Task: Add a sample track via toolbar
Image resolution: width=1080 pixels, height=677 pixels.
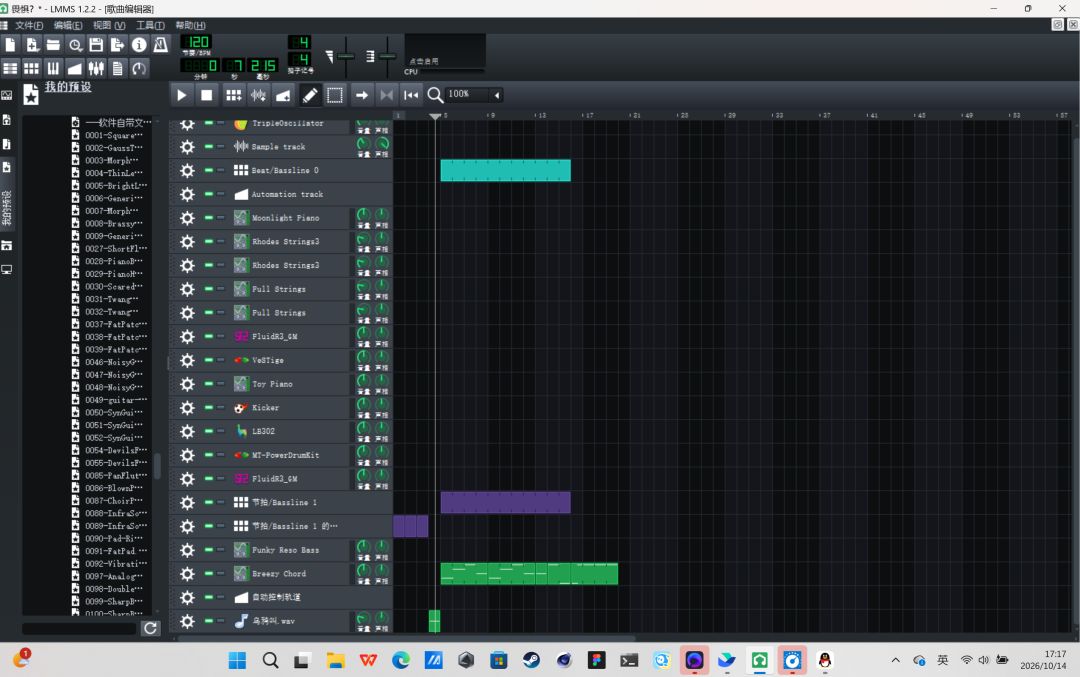Action: pos(258,95)
